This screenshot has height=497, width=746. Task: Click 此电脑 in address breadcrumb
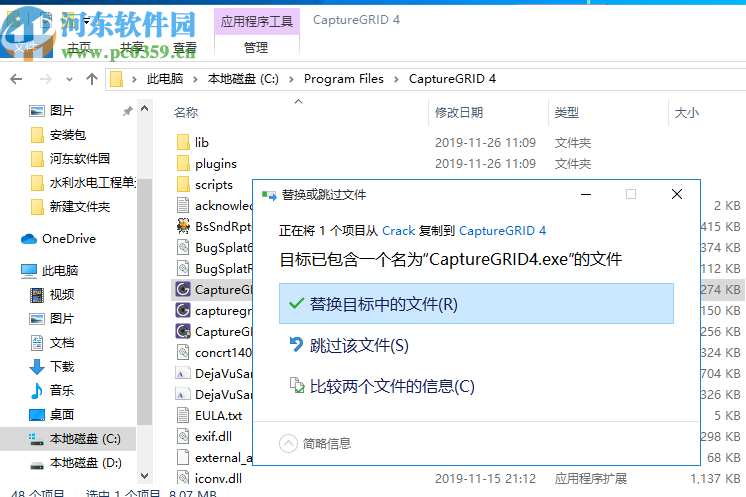click(165, 79)
